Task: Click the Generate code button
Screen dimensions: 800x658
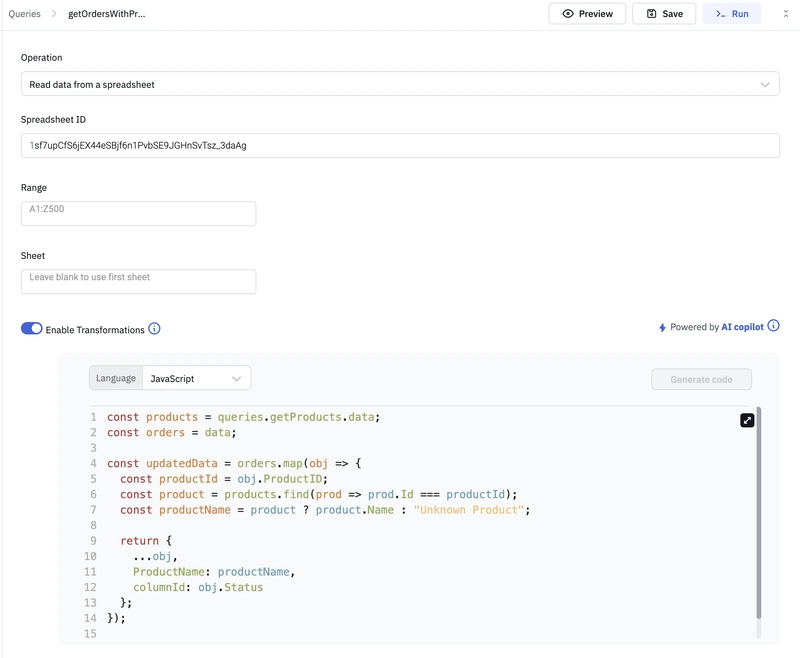Action: pyautogui.click(x=701, y=379)
